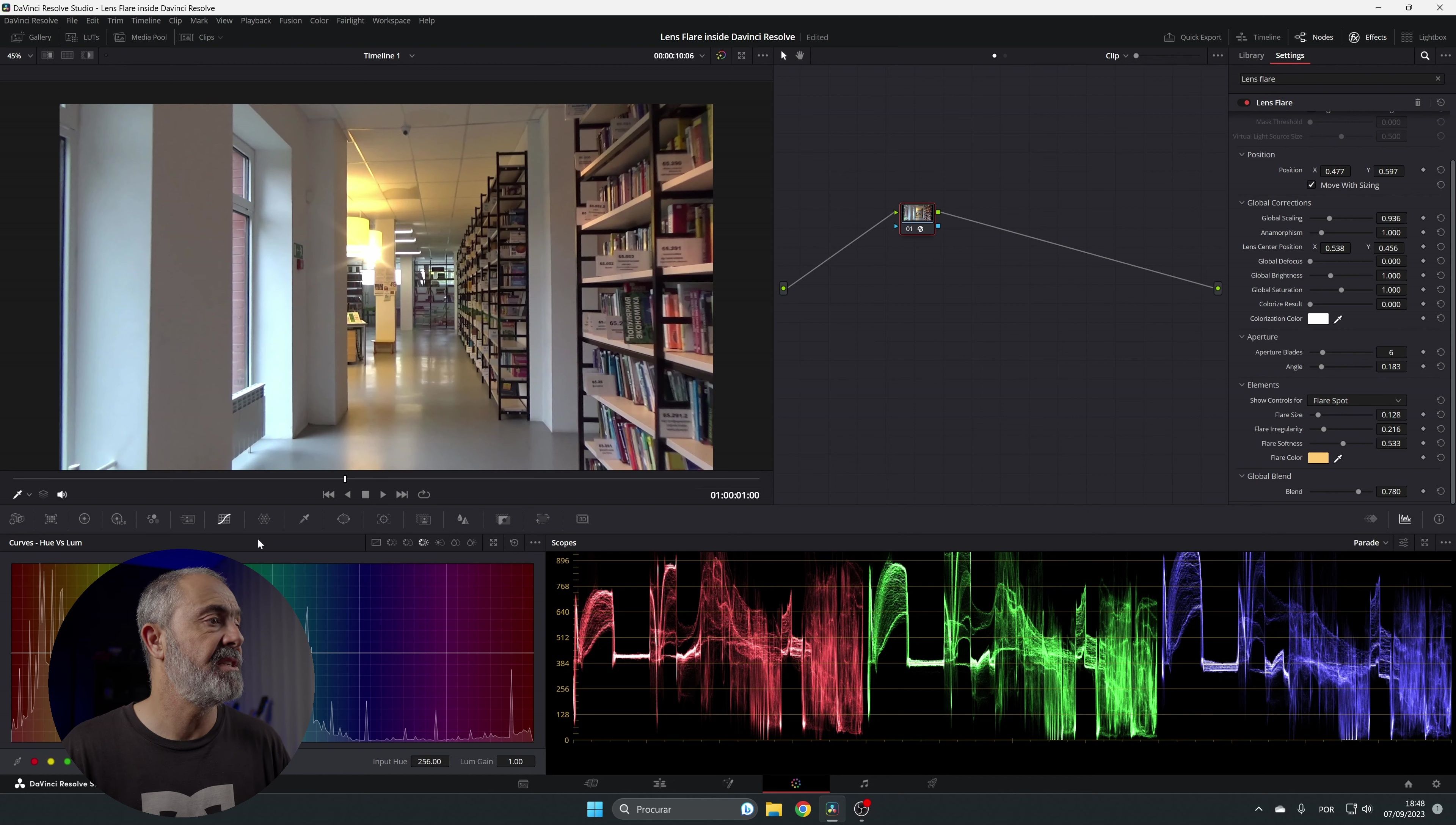
Task: Switch to the Library tab
Action: 1251,55
